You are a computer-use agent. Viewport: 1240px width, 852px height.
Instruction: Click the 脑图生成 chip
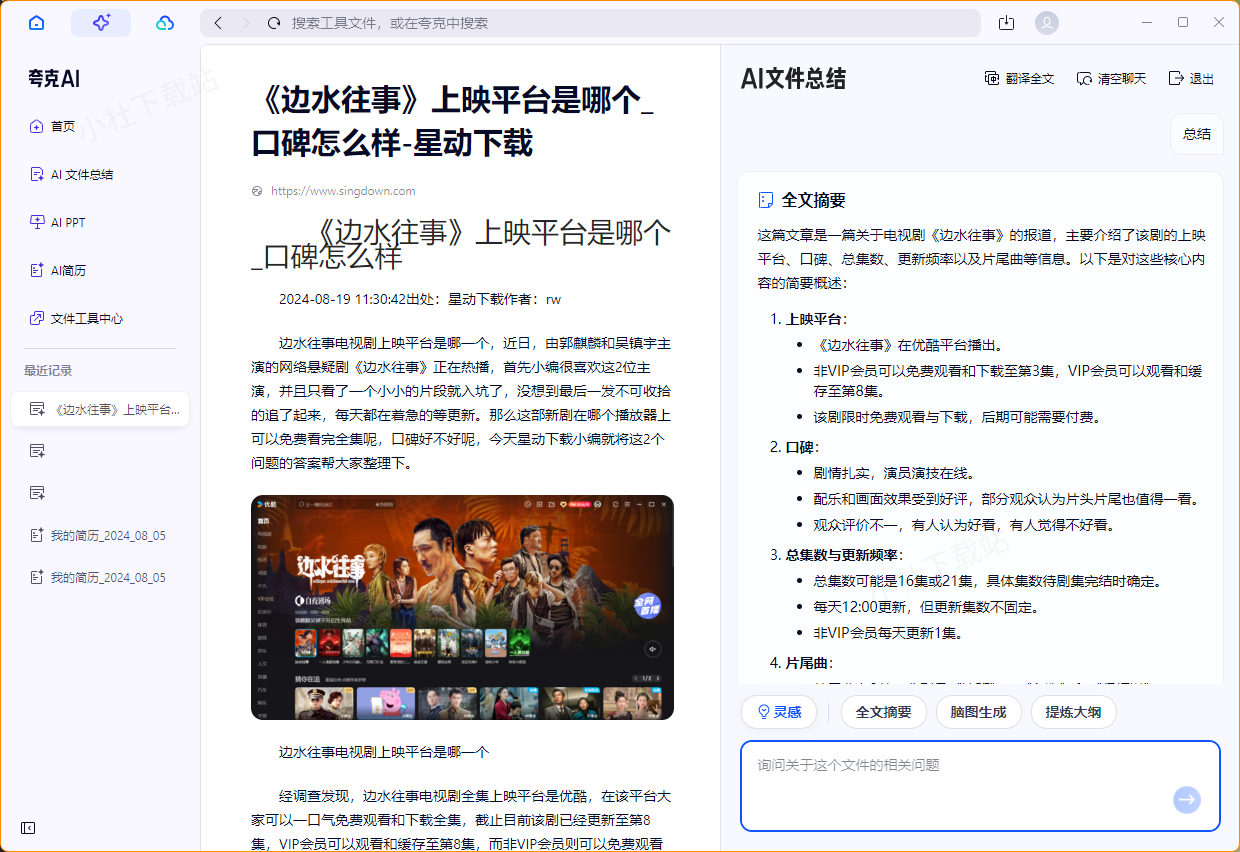click(978, 712)
